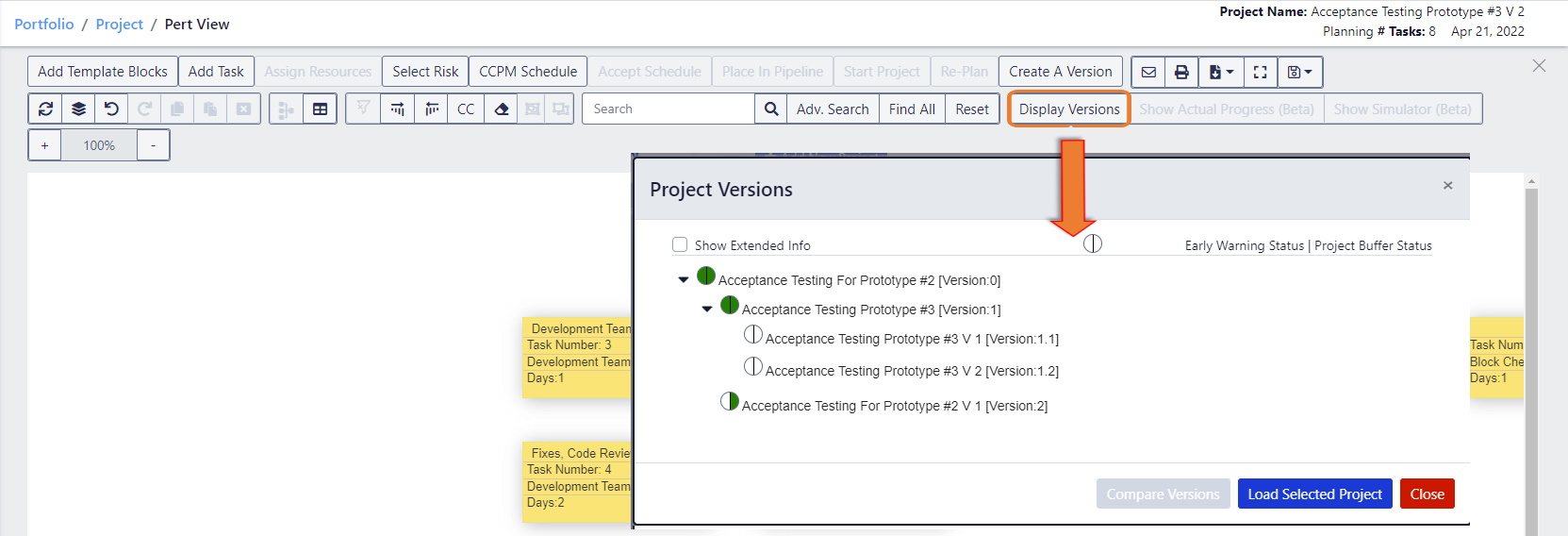Click the magnifier search button
Viewport: 1568px width, 536px height.
click(771, 109)
